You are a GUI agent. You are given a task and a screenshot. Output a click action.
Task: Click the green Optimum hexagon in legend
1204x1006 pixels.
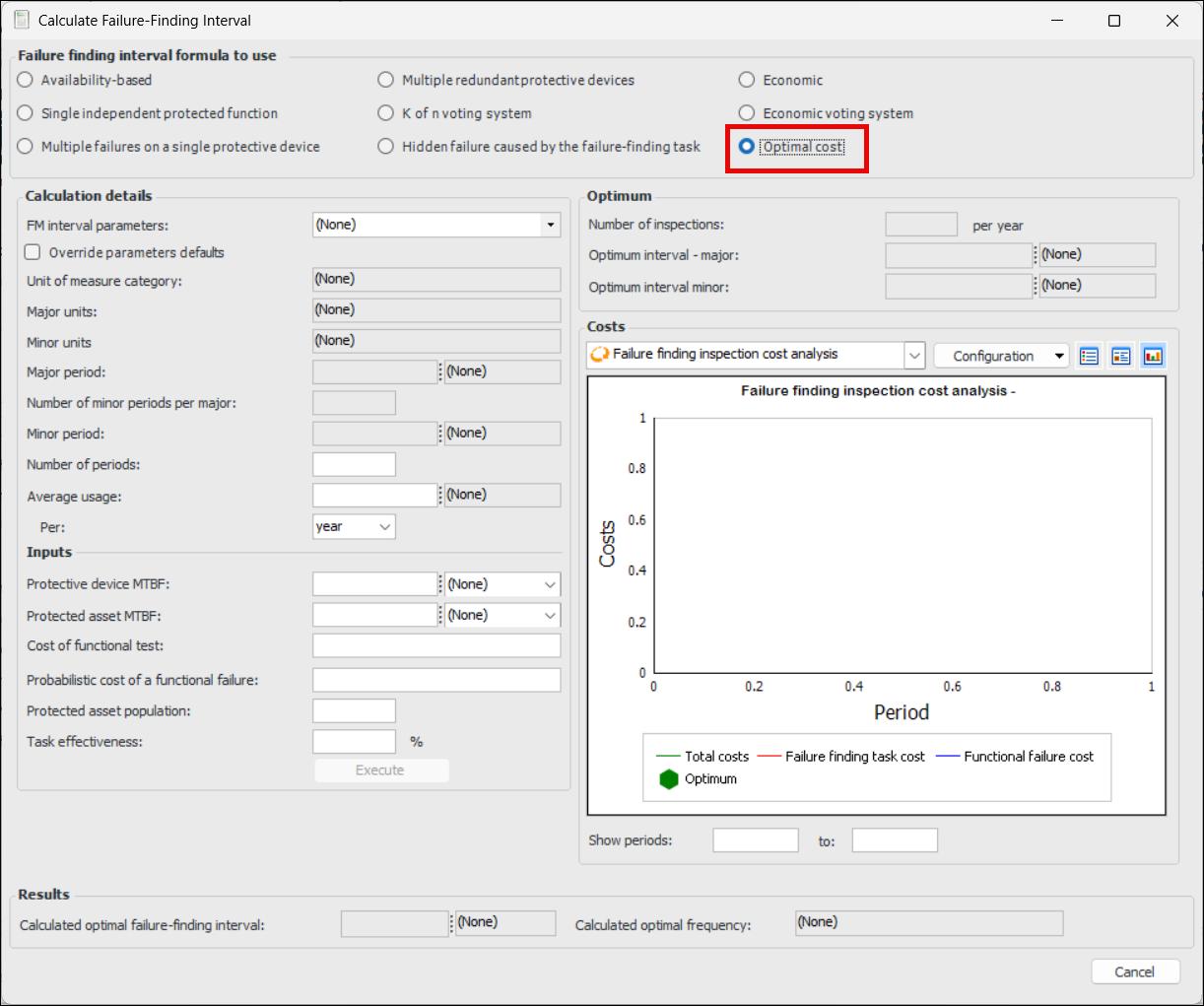click(669, 779)
